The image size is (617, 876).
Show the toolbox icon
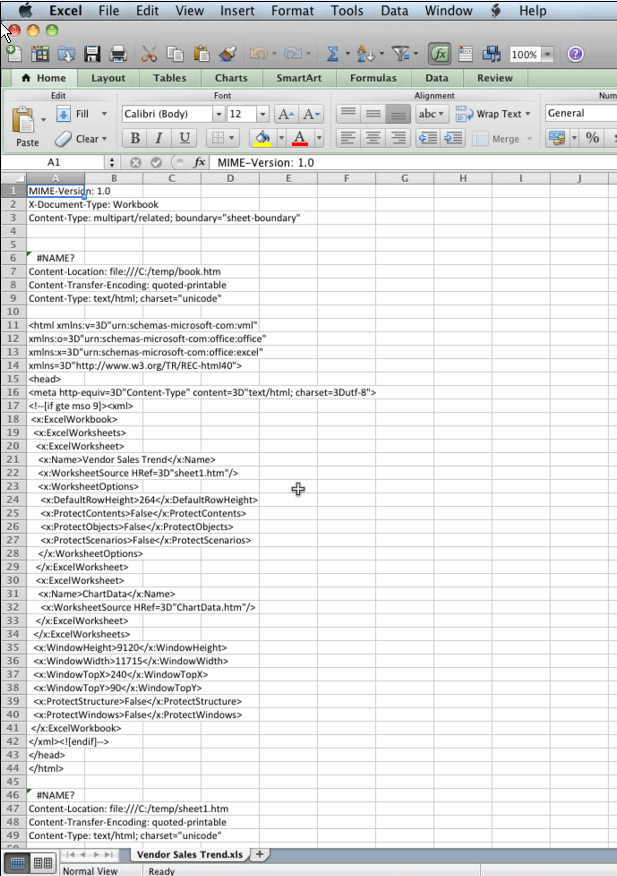point(465,54)
